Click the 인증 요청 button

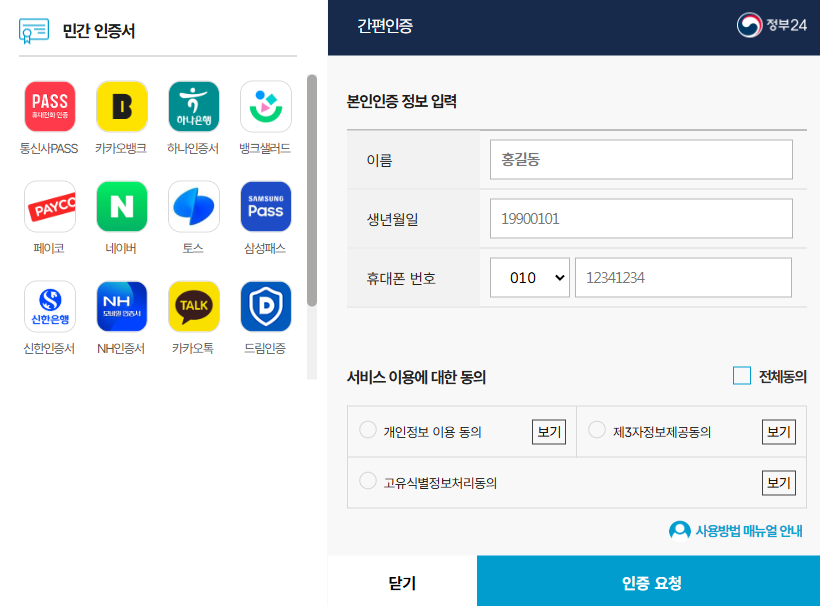(648, 581)
